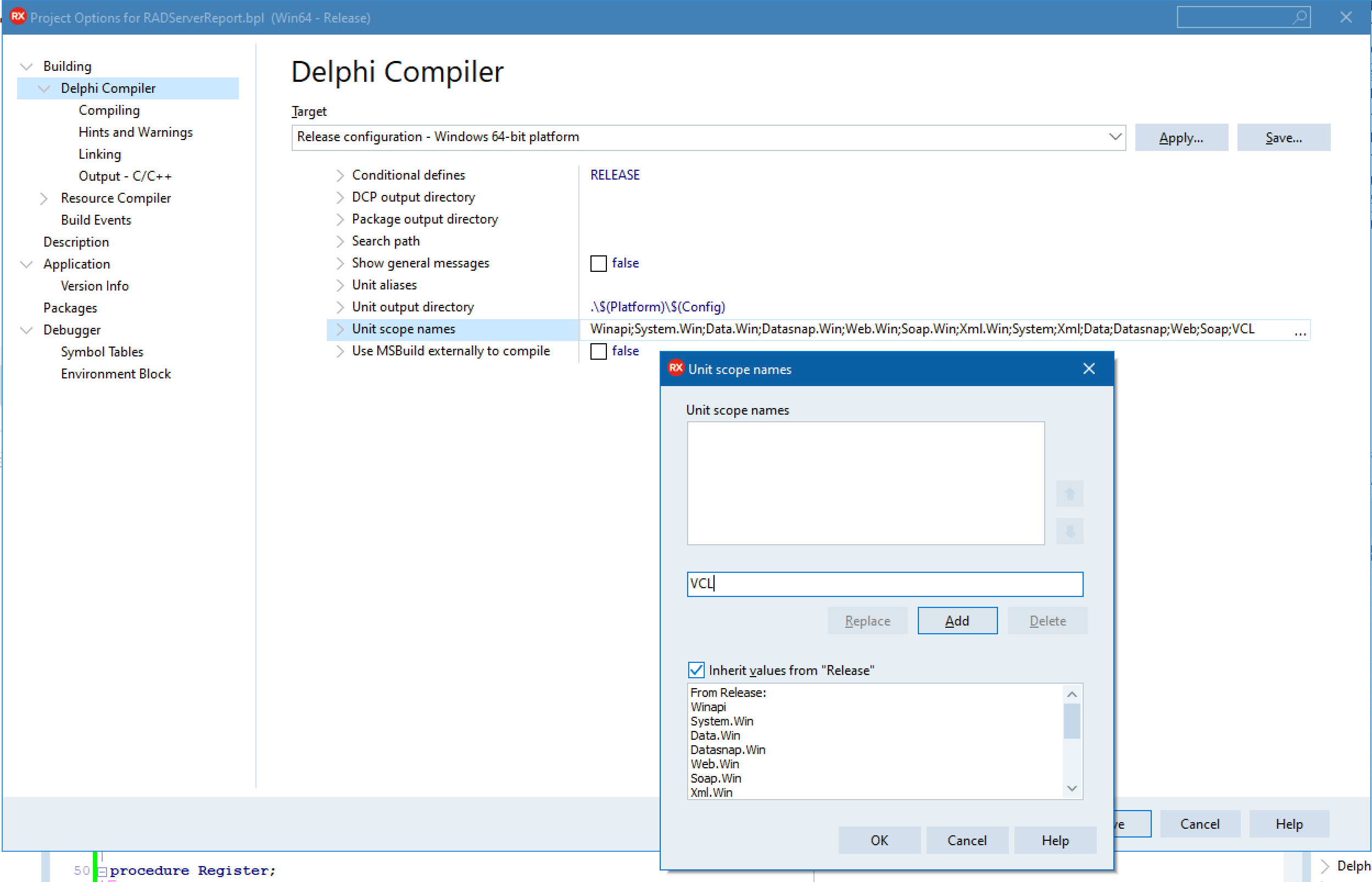
Task: Click the RELEASE conditional defines value
Action: (615, 175)
